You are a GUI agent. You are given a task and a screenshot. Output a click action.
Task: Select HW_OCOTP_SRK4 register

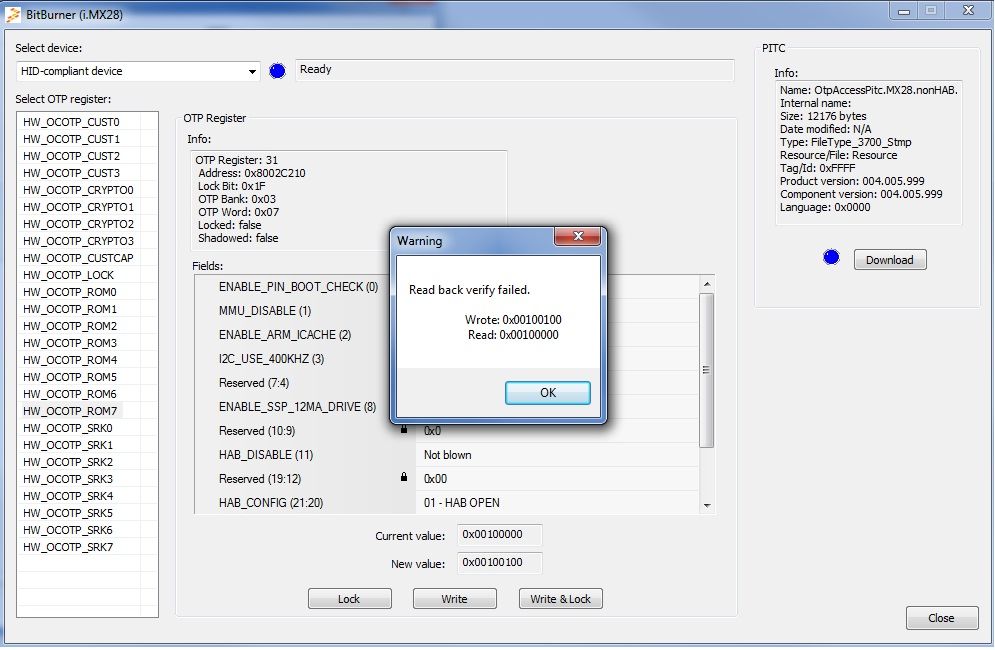[x=68, y=496]
